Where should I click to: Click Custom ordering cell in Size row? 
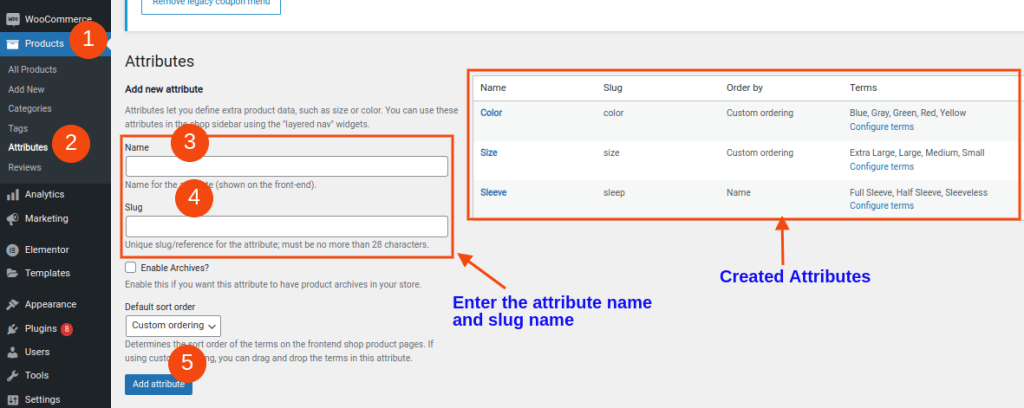tap(760, 153)
